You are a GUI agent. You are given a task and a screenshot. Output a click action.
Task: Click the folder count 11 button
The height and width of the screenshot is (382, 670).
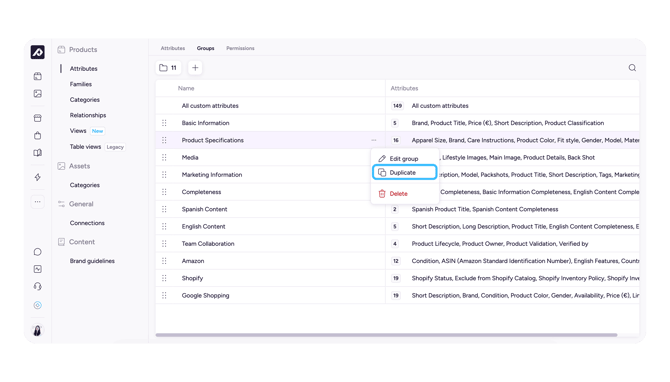[x=168, y=68]
